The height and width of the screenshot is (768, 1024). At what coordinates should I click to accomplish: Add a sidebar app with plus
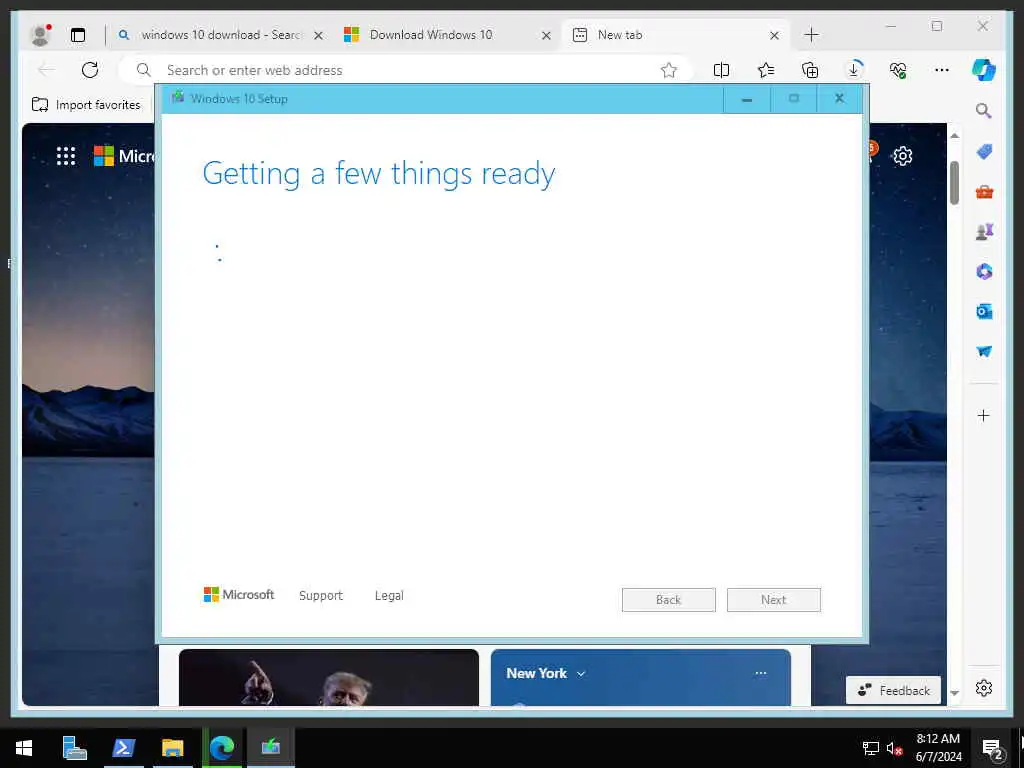984,415
